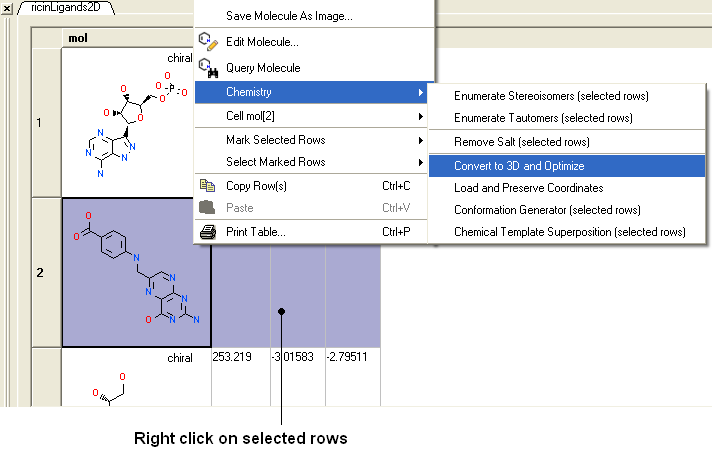This screenshot has height=452, width=712.
Task: Choose Save Molecule As Image
Action: [x=288, y=16]
